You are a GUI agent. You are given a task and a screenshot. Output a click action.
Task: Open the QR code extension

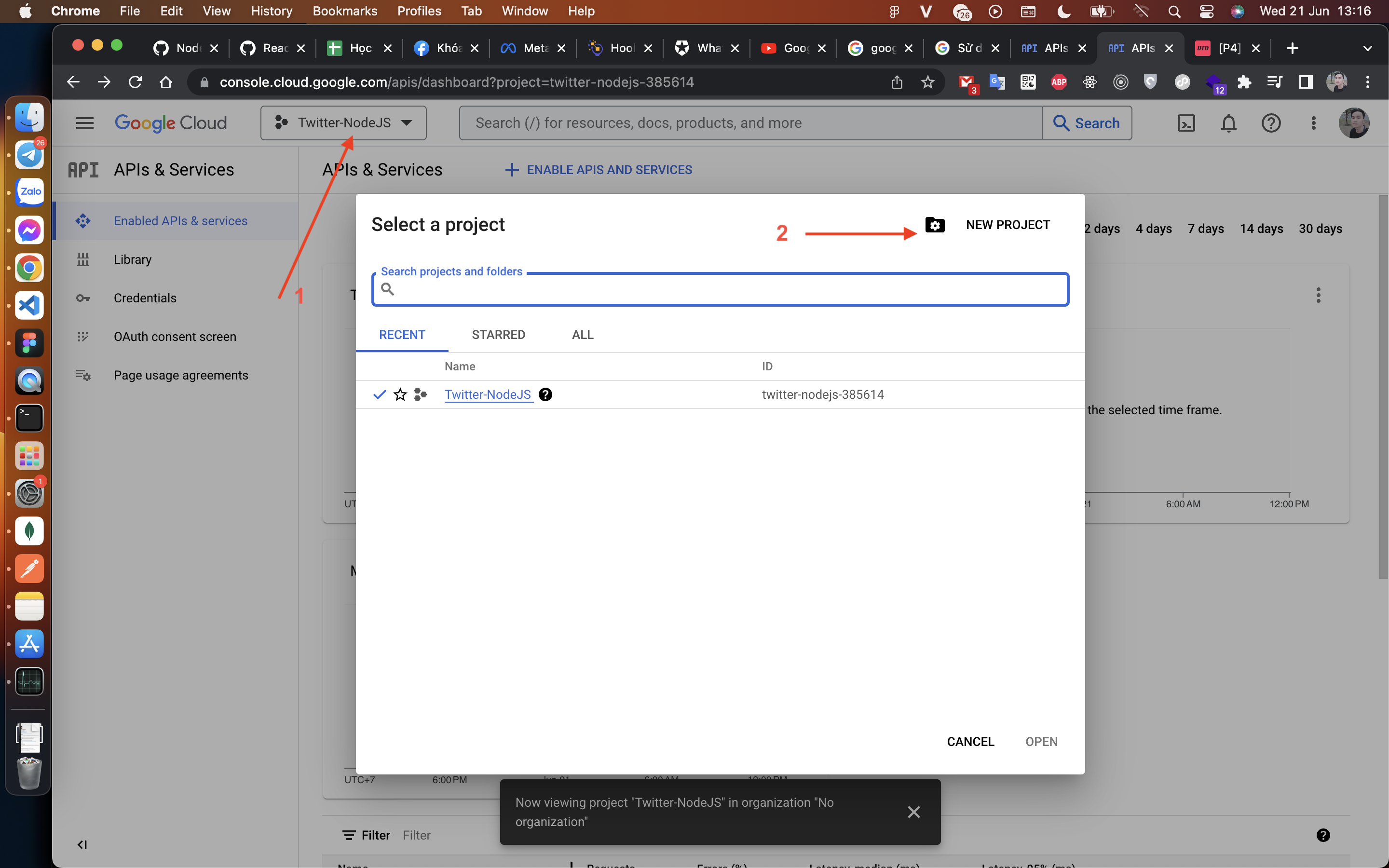tap(1028, 82)
